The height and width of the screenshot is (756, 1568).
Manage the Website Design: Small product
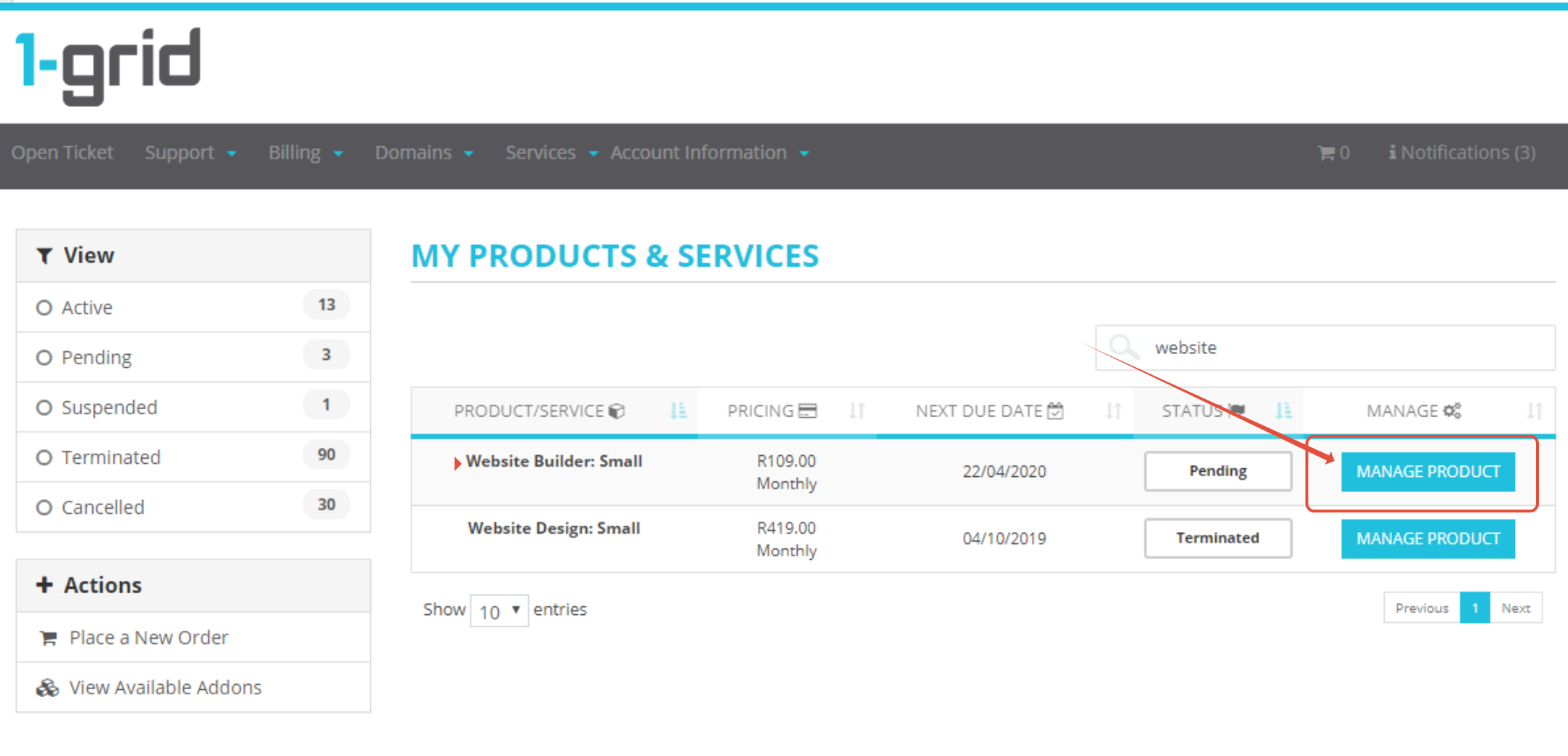(1428, 539)
